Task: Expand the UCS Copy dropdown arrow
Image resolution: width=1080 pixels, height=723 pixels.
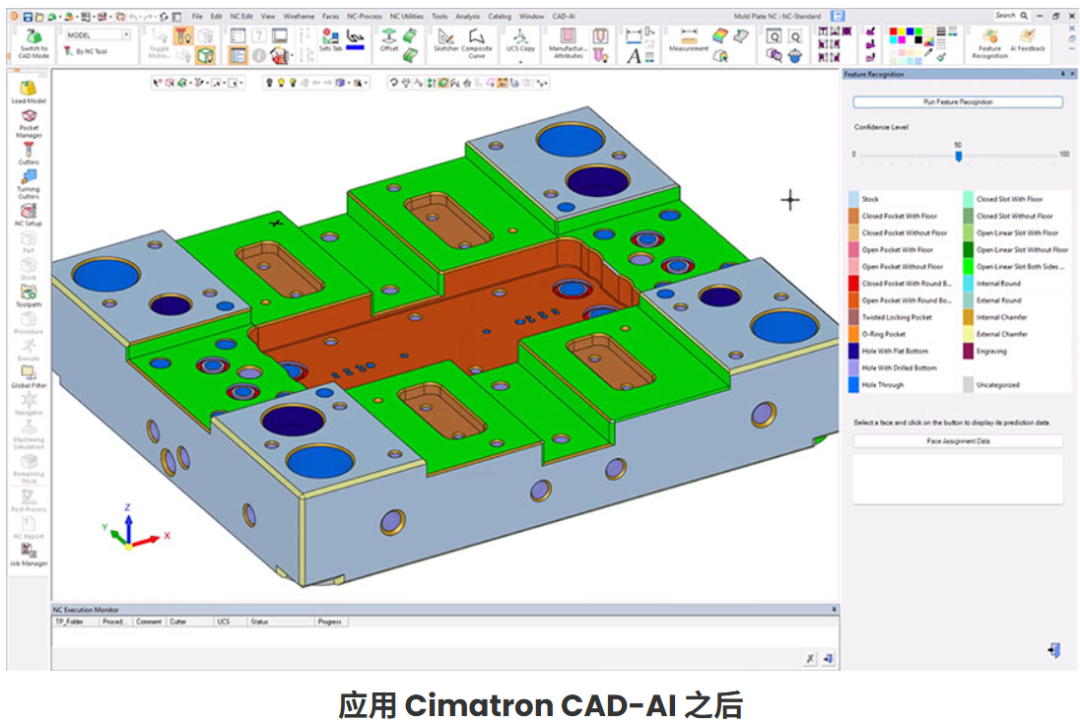Action: tap(520, 61)
